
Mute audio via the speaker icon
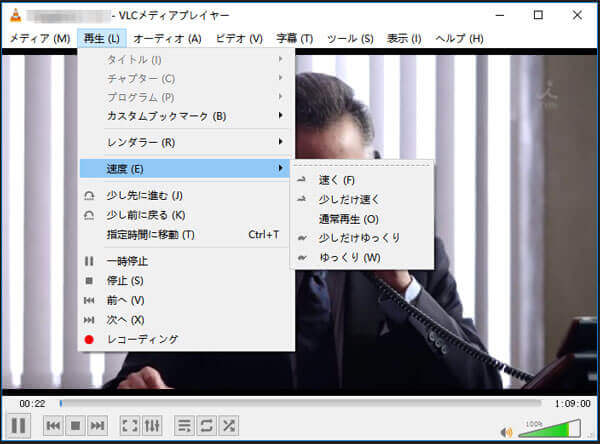pyautogui.click(x=506, y=432)
